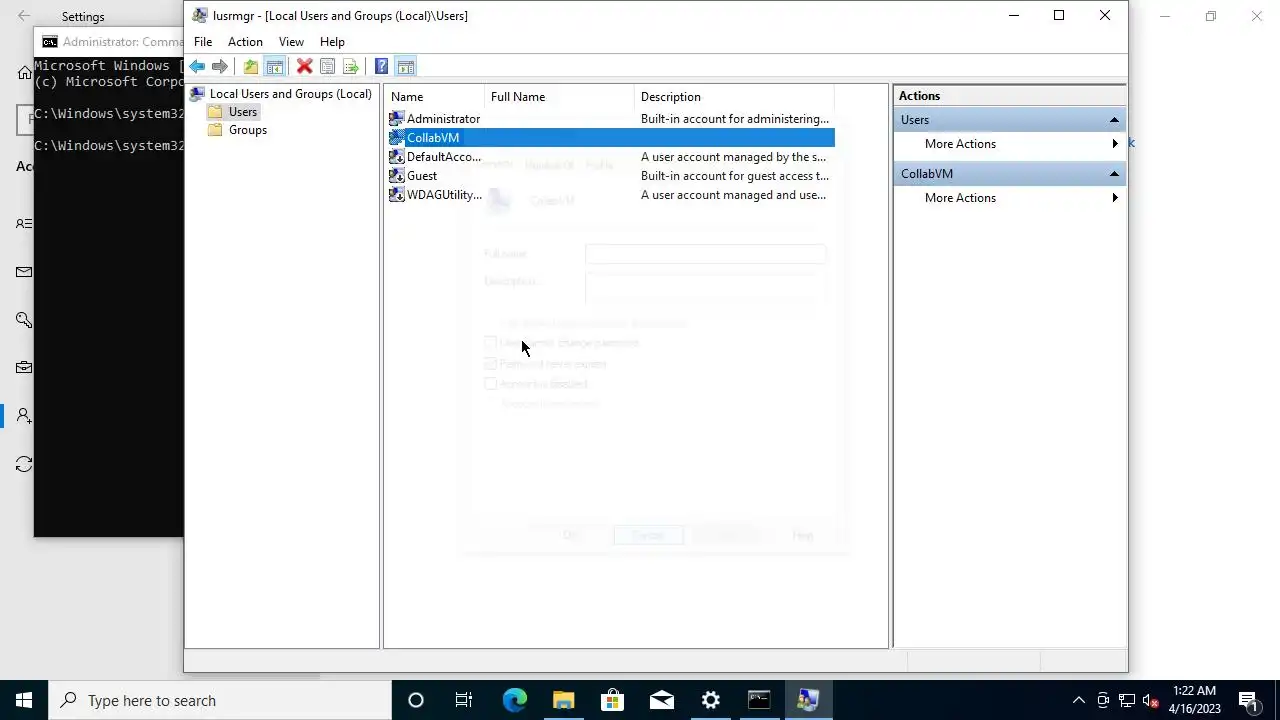Open the File menu
The image size is (1280, 720).
203,42
